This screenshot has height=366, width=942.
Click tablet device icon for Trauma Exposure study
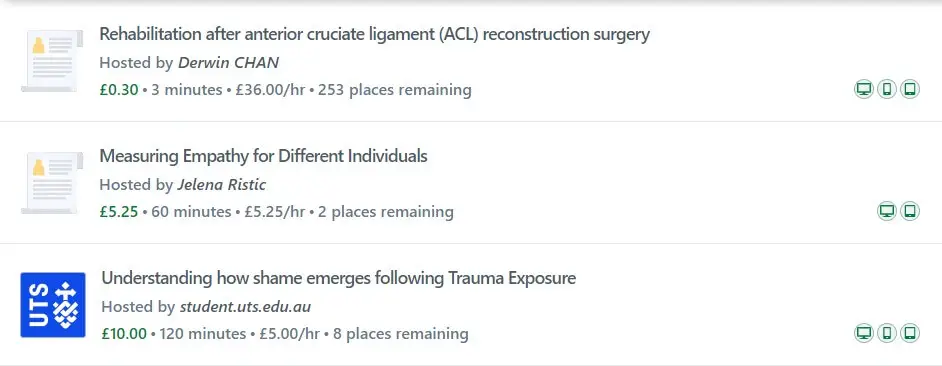coord(910,333)
